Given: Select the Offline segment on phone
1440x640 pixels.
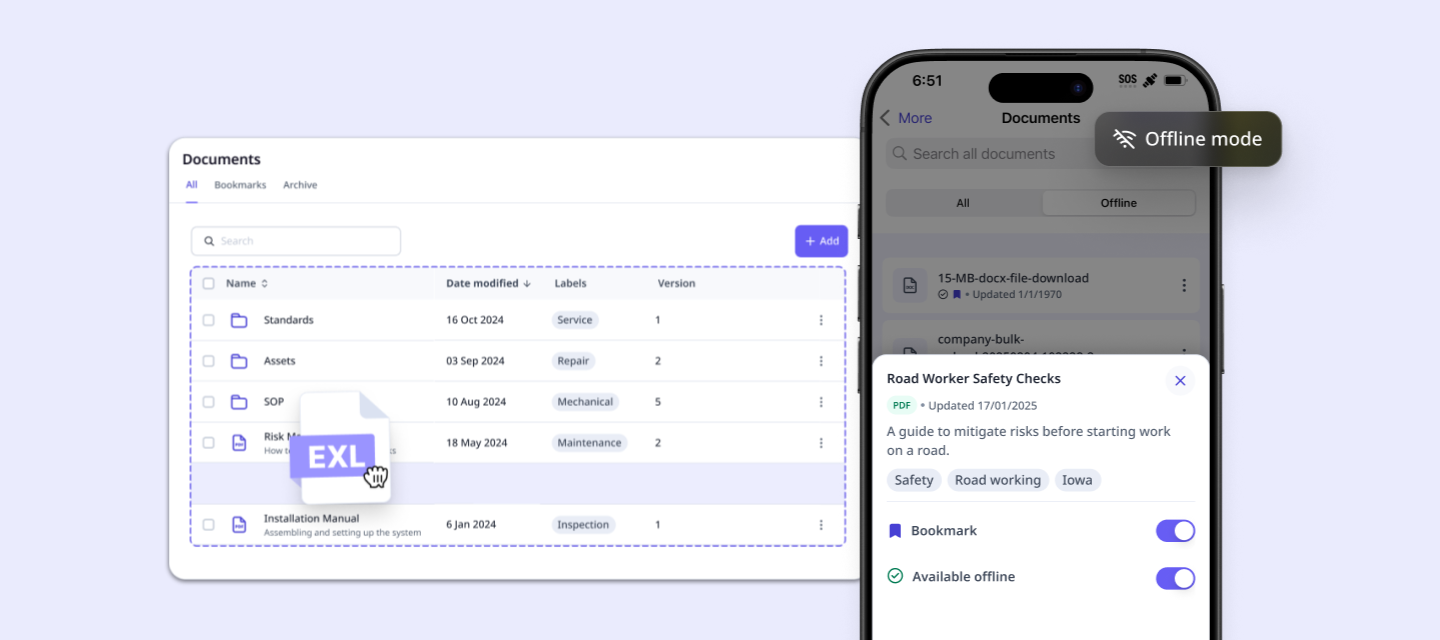Looking at the screenshot, I should [1118, 203].
